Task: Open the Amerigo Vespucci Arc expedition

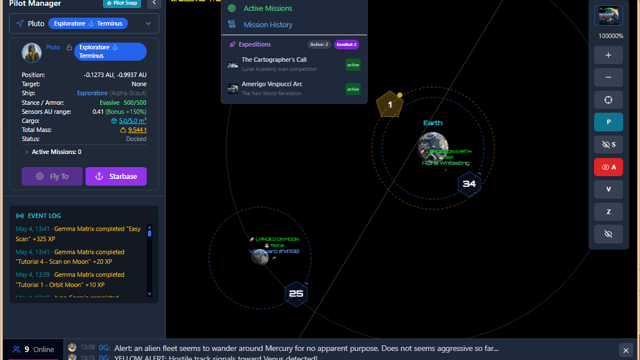Action: tap(294, 88)
